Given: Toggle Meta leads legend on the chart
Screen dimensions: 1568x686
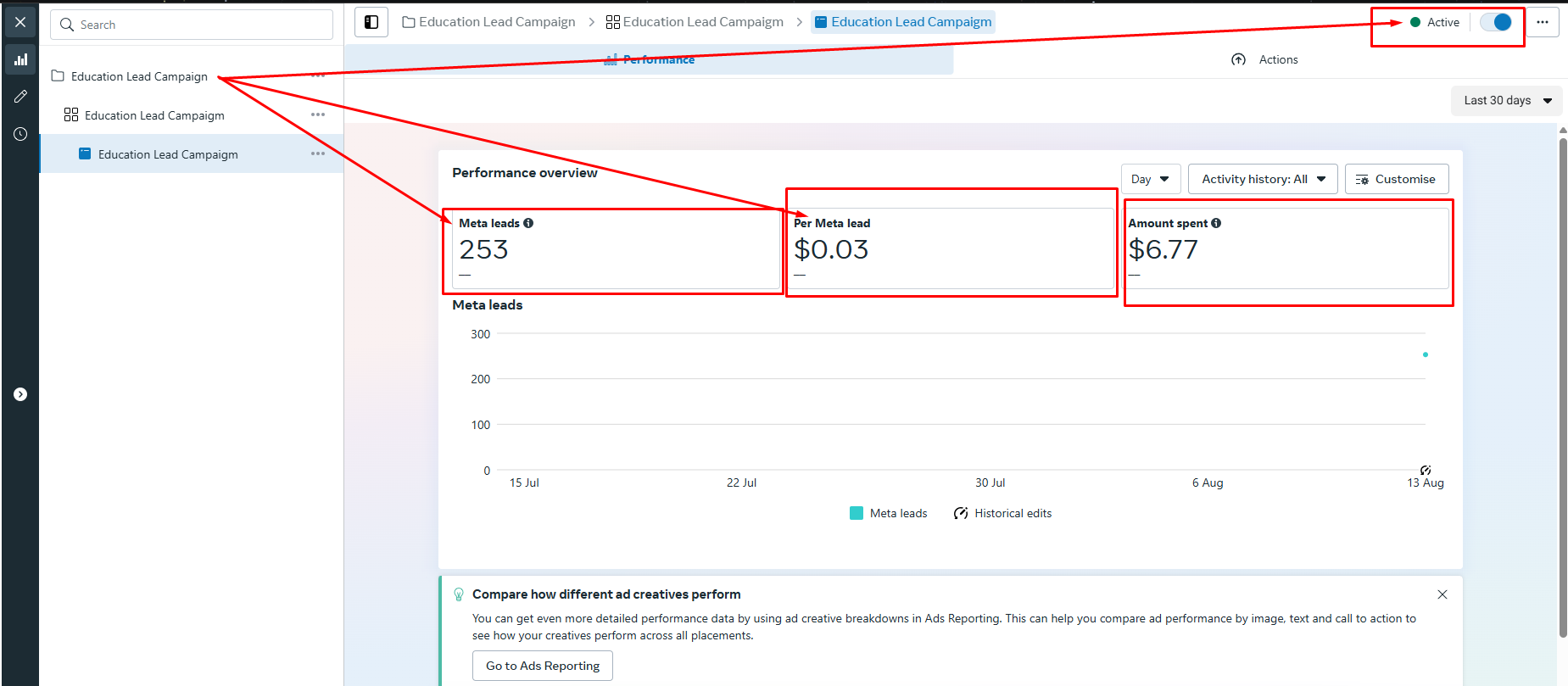Looking at the screenshot, I should [889, 513].
